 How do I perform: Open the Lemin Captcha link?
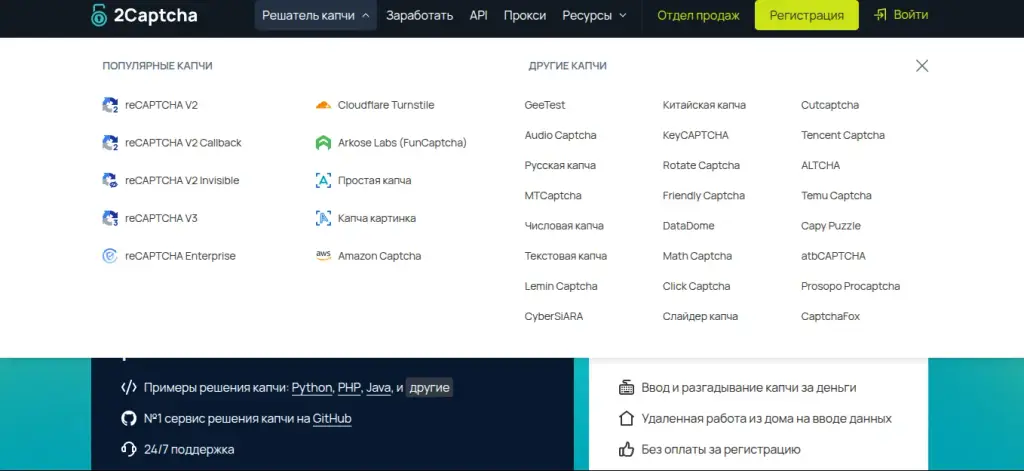pyautogui.click(x=561, y=286)
